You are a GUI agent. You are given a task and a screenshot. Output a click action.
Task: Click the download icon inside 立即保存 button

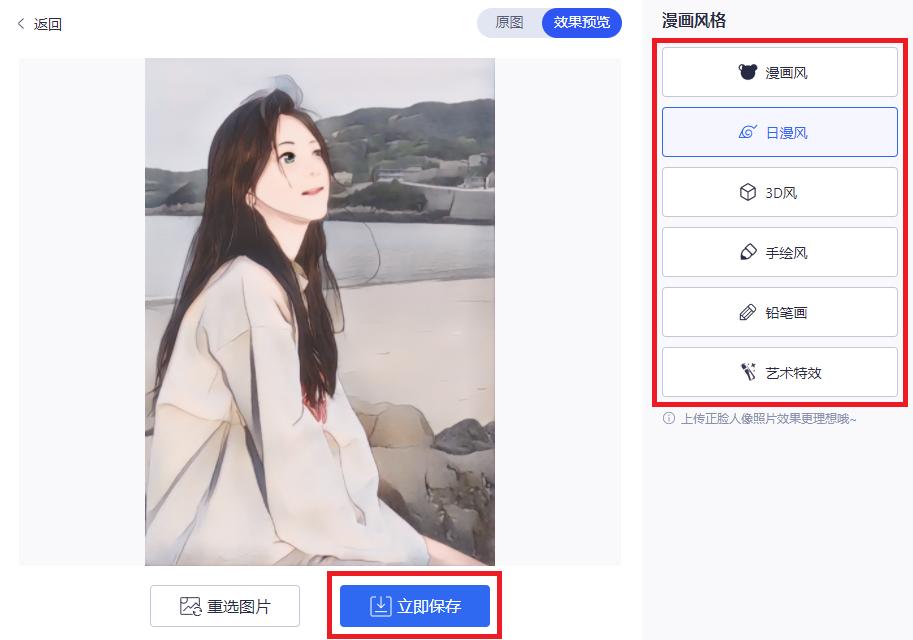[x=381, y=604]
